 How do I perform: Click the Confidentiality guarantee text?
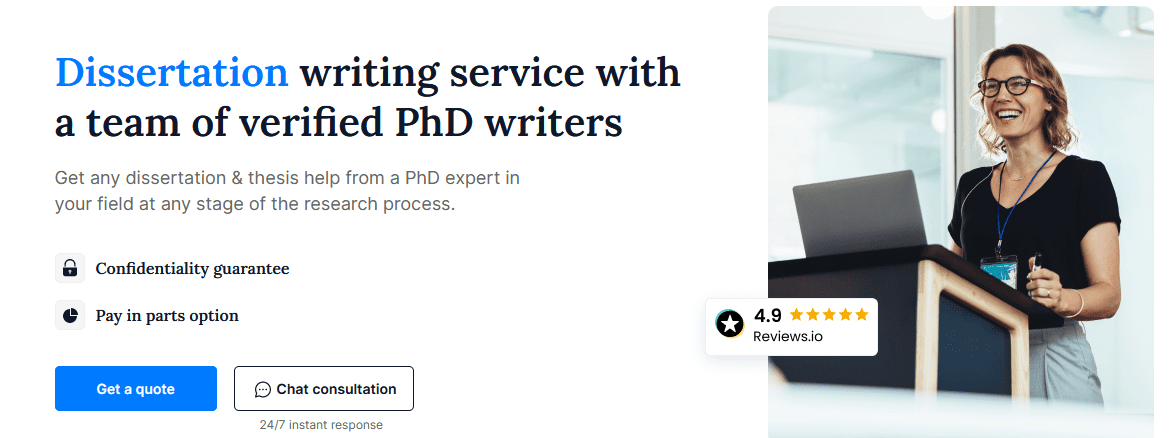[x=192, y=268]
